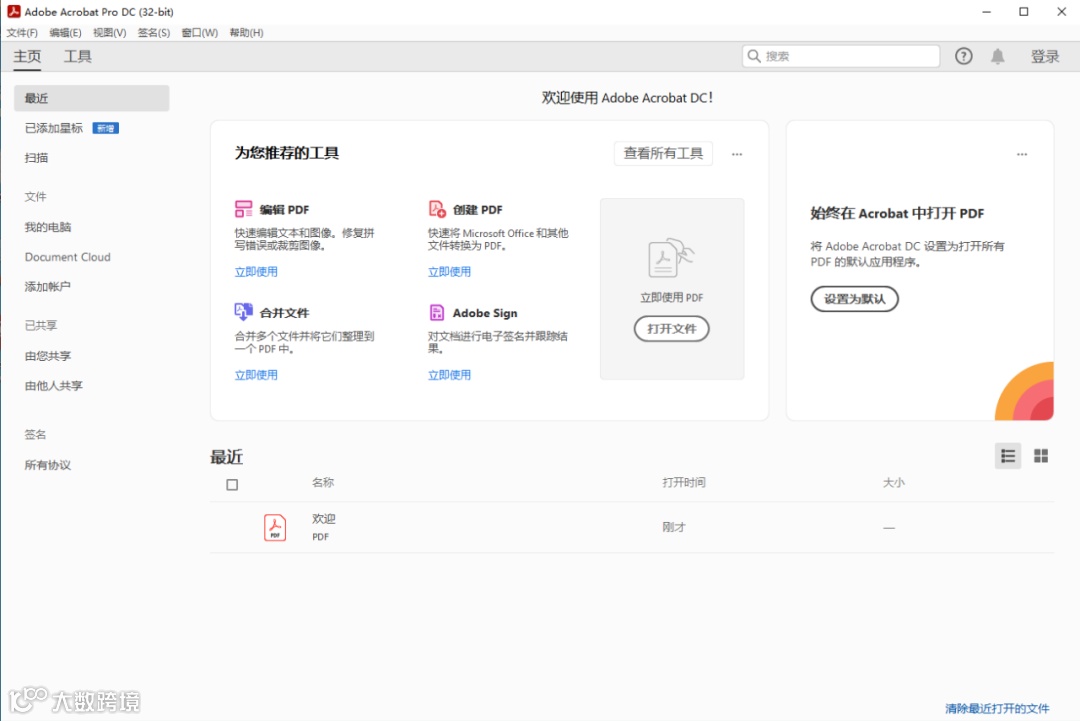
Task: Focus the 搜索 search field
Action: click(841, 56)
